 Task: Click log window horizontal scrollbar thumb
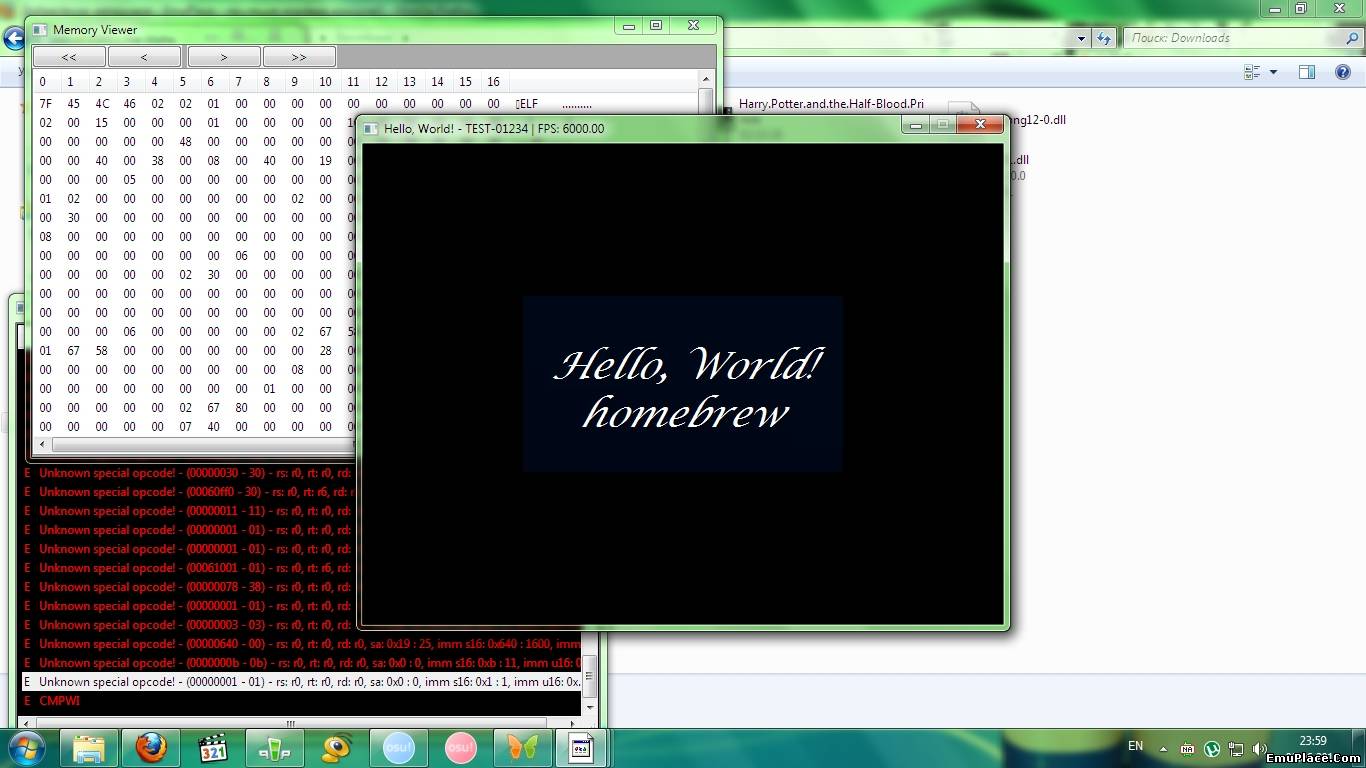(x=290, y=722)
